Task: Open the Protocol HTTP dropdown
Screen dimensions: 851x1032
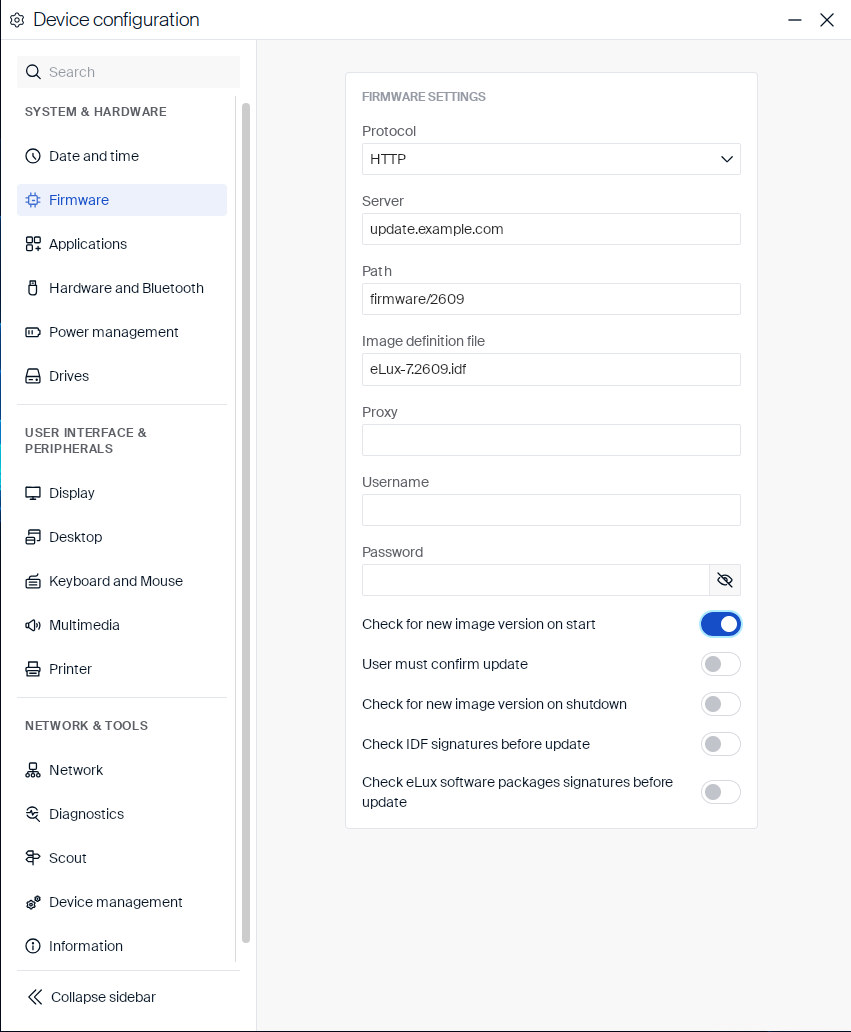Action: (x=551, y=159)
